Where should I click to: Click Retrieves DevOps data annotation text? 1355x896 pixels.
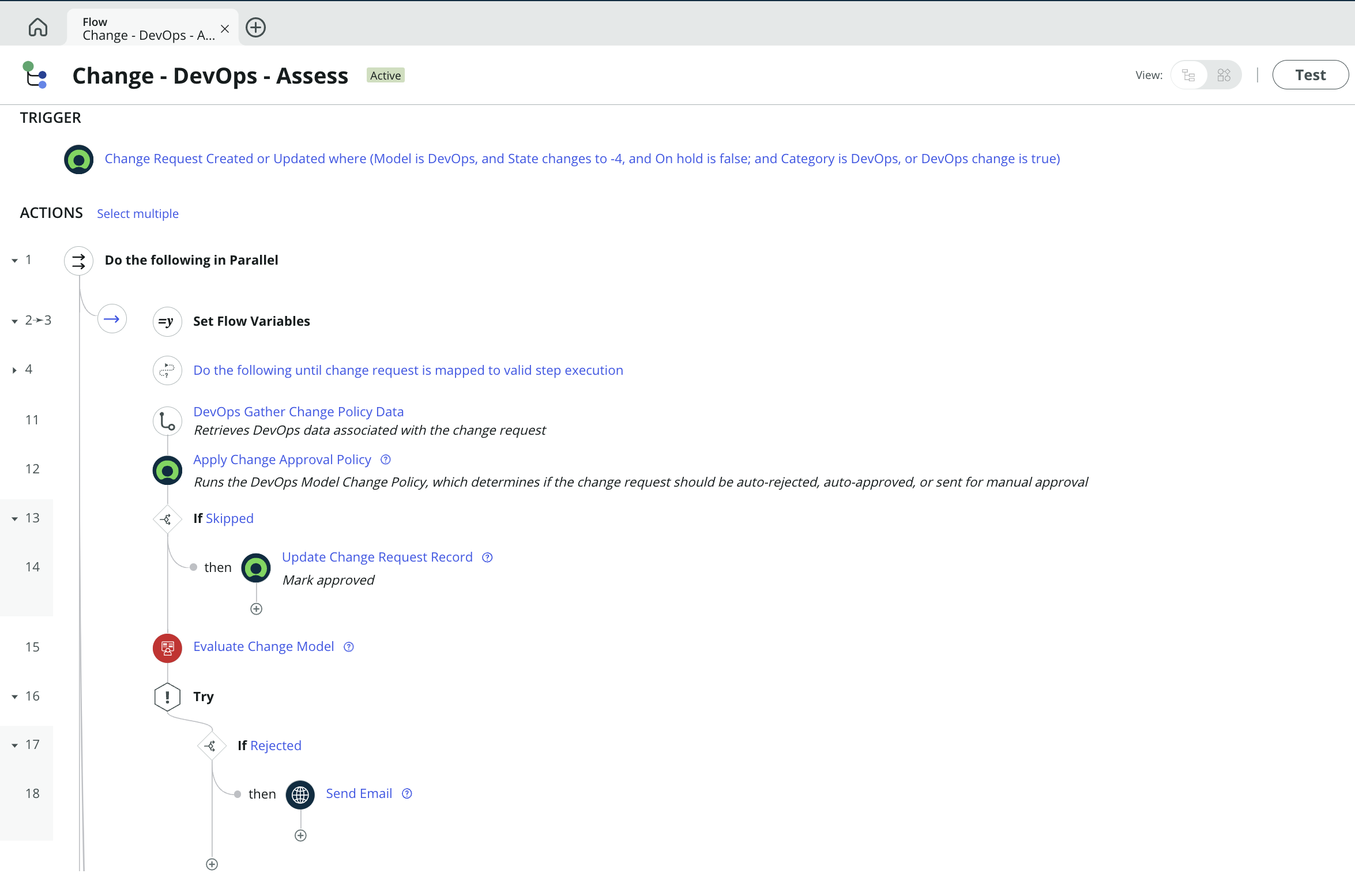pos(370,430)
